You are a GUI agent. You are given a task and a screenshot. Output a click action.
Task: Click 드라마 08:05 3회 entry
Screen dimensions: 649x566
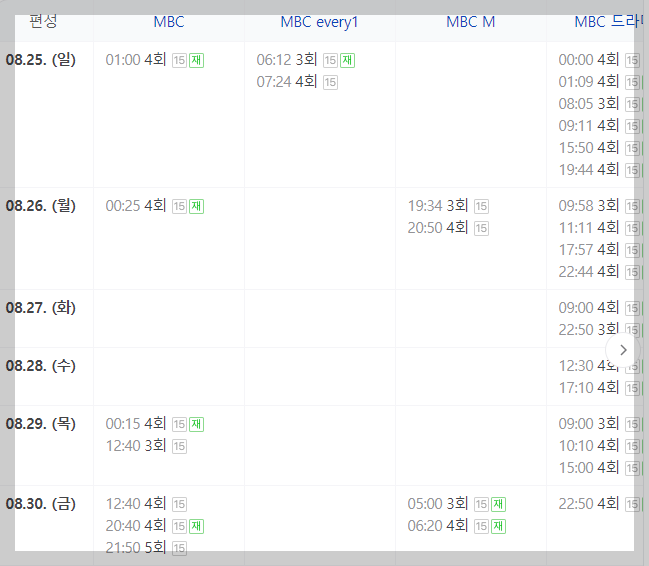pyautogui.click(x=589, y=104)
